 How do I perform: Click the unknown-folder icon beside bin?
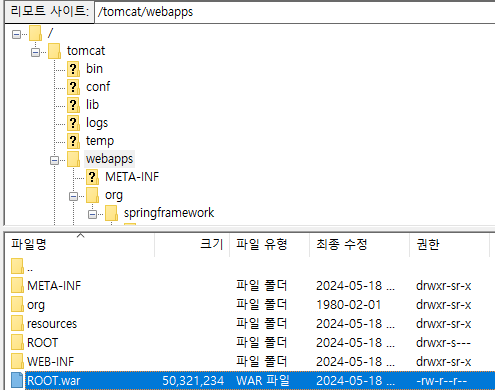pos(73,69)
